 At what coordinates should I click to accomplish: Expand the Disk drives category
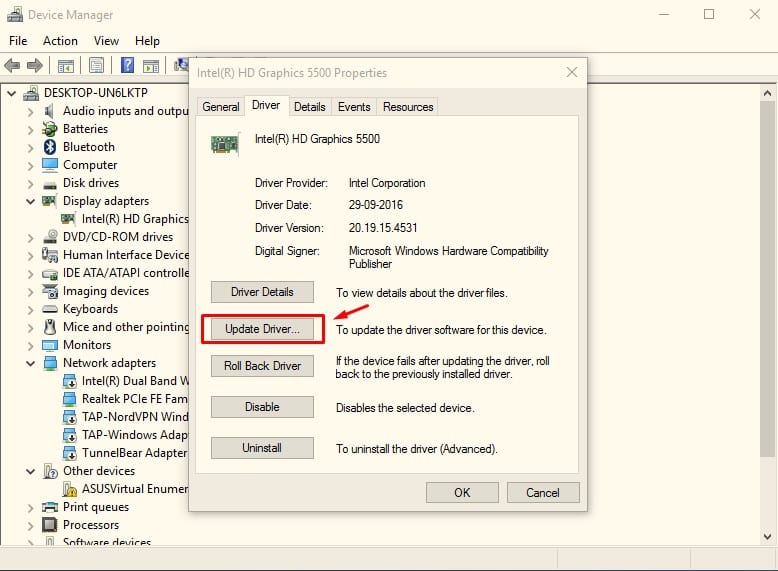[30, 184]
